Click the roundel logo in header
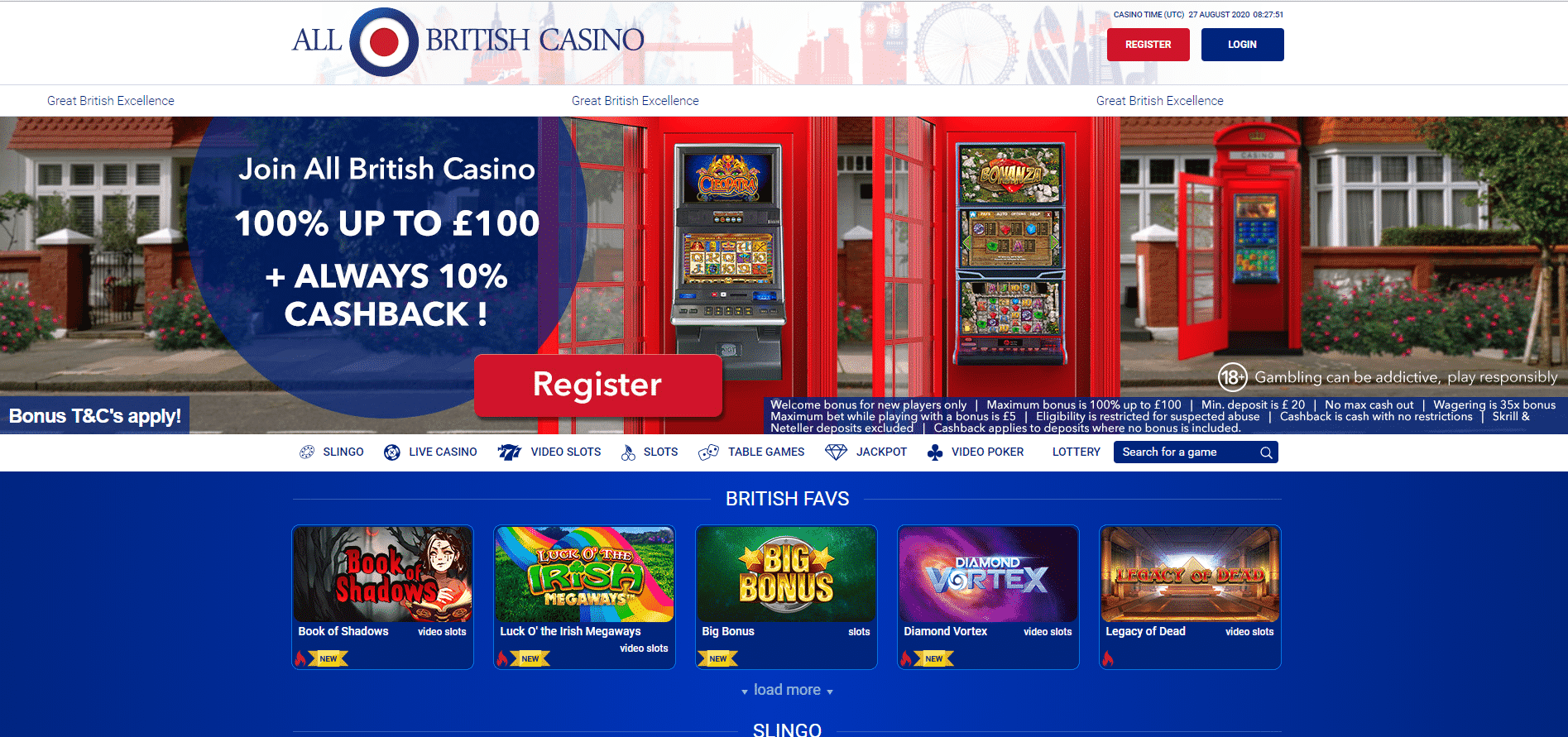This screenshot has height=737, width=1568. tap(384, 42)
